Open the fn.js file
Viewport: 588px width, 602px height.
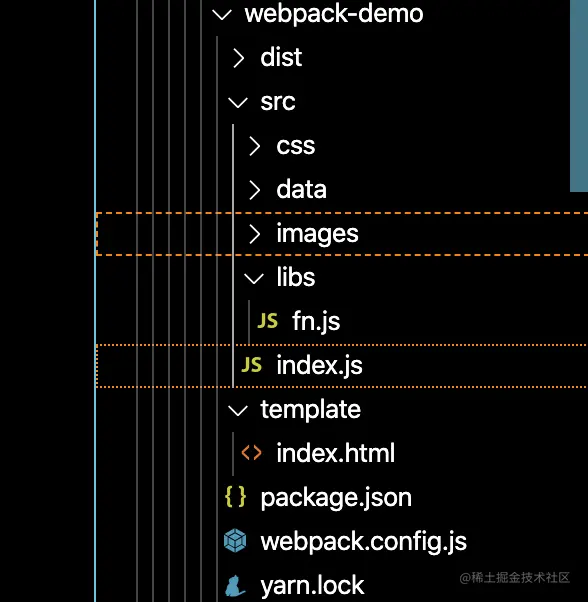(316, 321)
